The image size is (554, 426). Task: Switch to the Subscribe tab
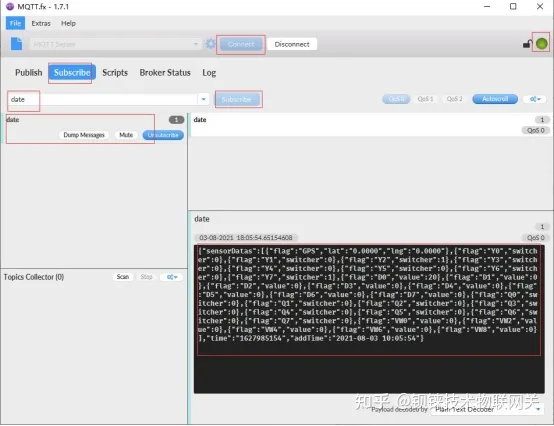[x=72, y=72]
